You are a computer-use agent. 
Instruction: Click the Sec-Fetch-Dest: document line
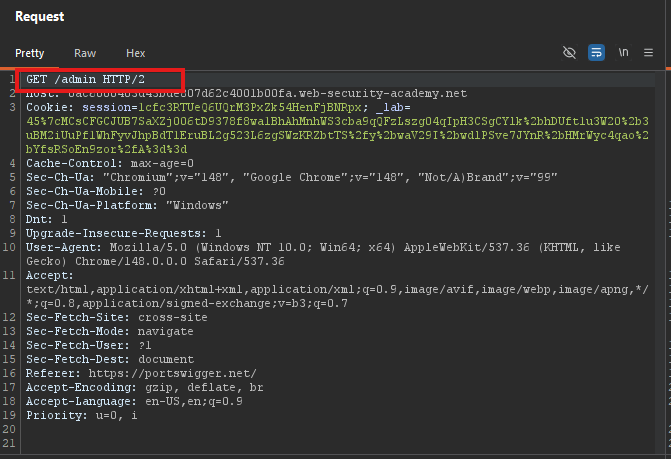[x=110, y=359]
